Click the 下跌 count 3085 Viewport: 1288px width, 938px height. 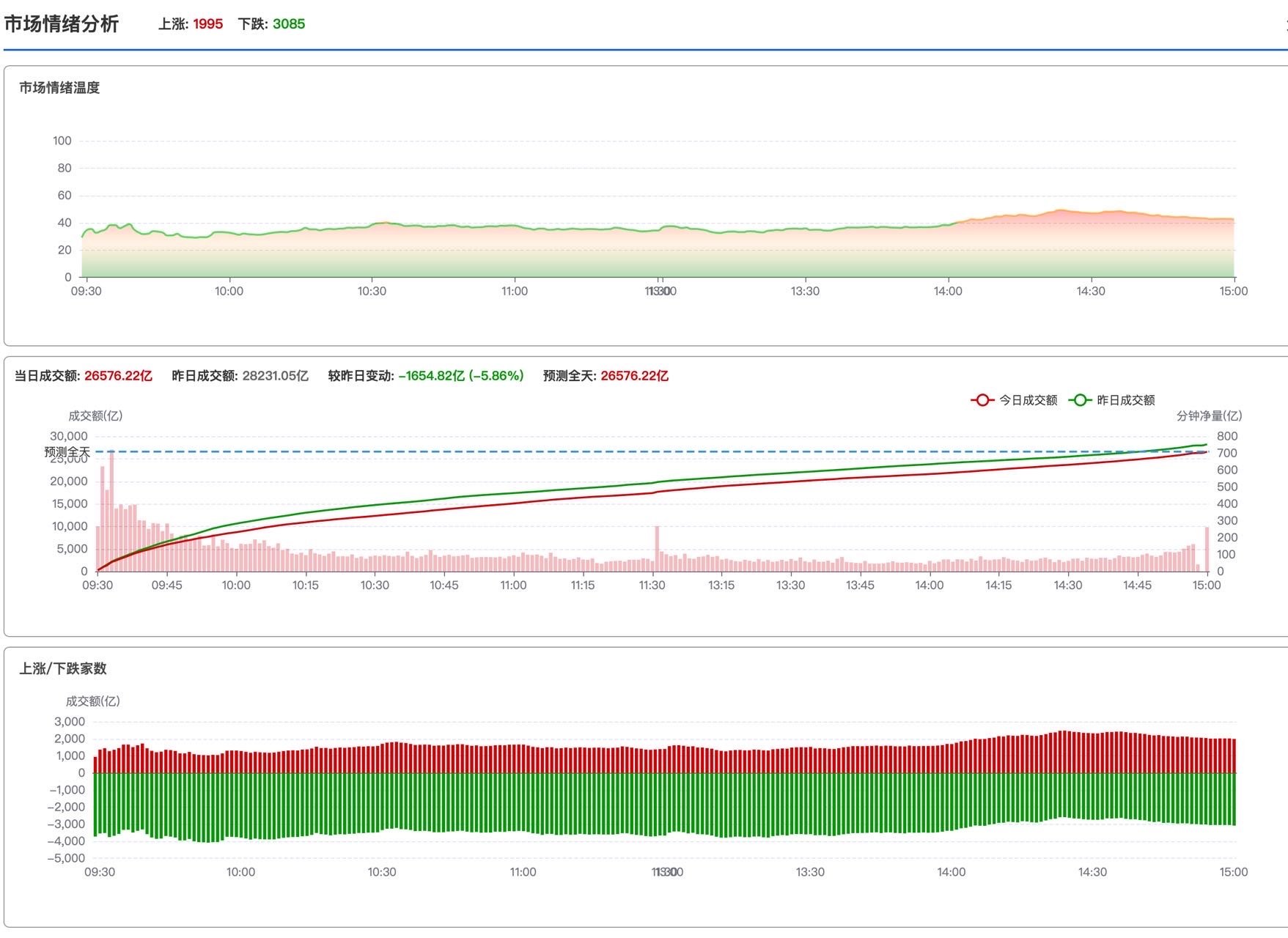(289, 24)
